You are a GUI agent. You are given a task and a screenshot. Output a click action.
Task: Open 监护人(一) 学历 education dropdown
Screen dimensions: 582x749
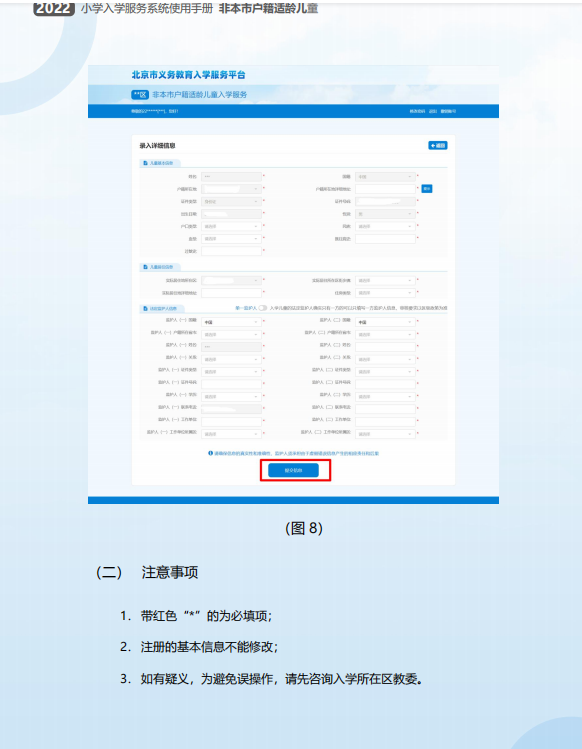tap(231, 396)
